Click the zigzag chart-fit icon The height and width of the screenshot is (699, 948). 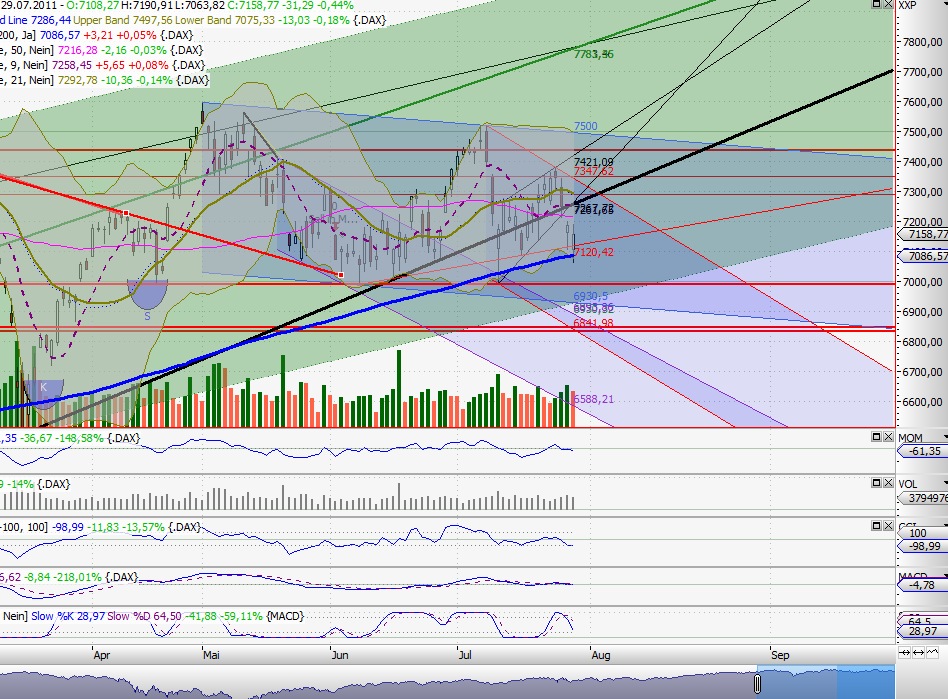click(932, 652)
